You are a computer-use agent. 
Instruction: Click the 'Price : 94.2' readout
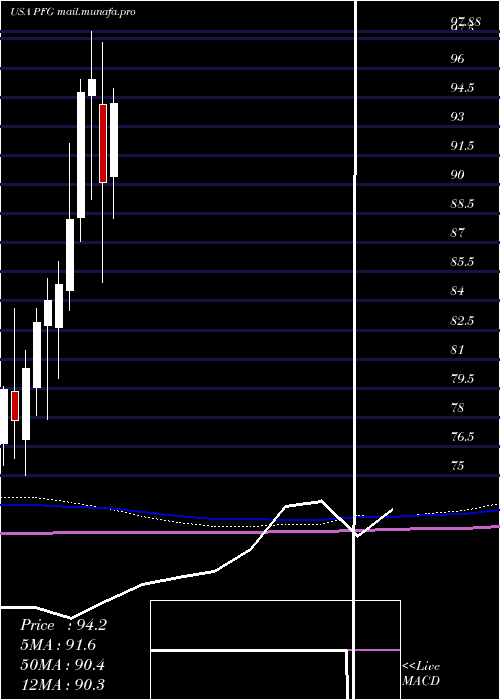click(x=63, y=625)
